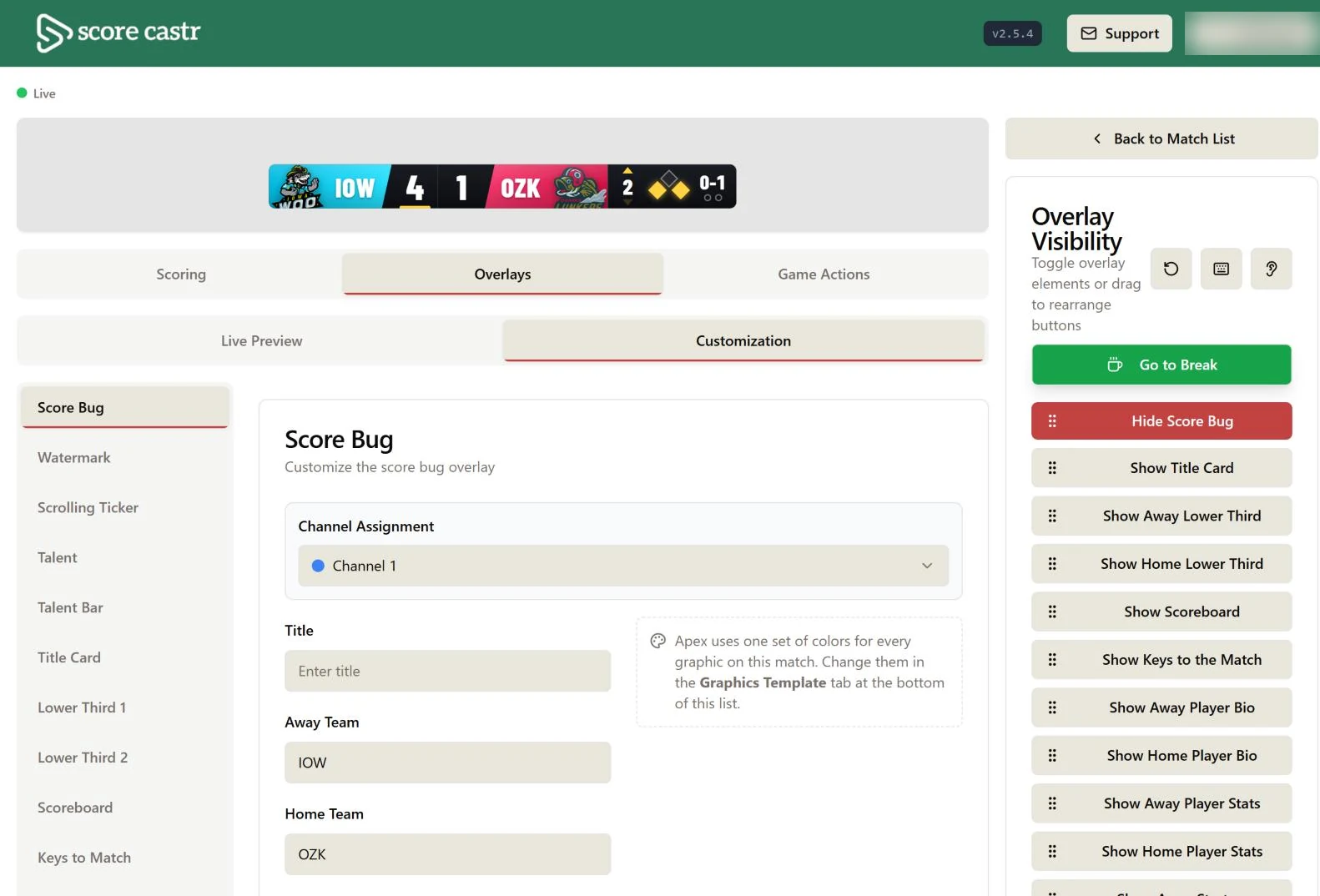The height and width of the screenshot is (896, 1320).
Task: Click the score castr logo
Action: 118,33
